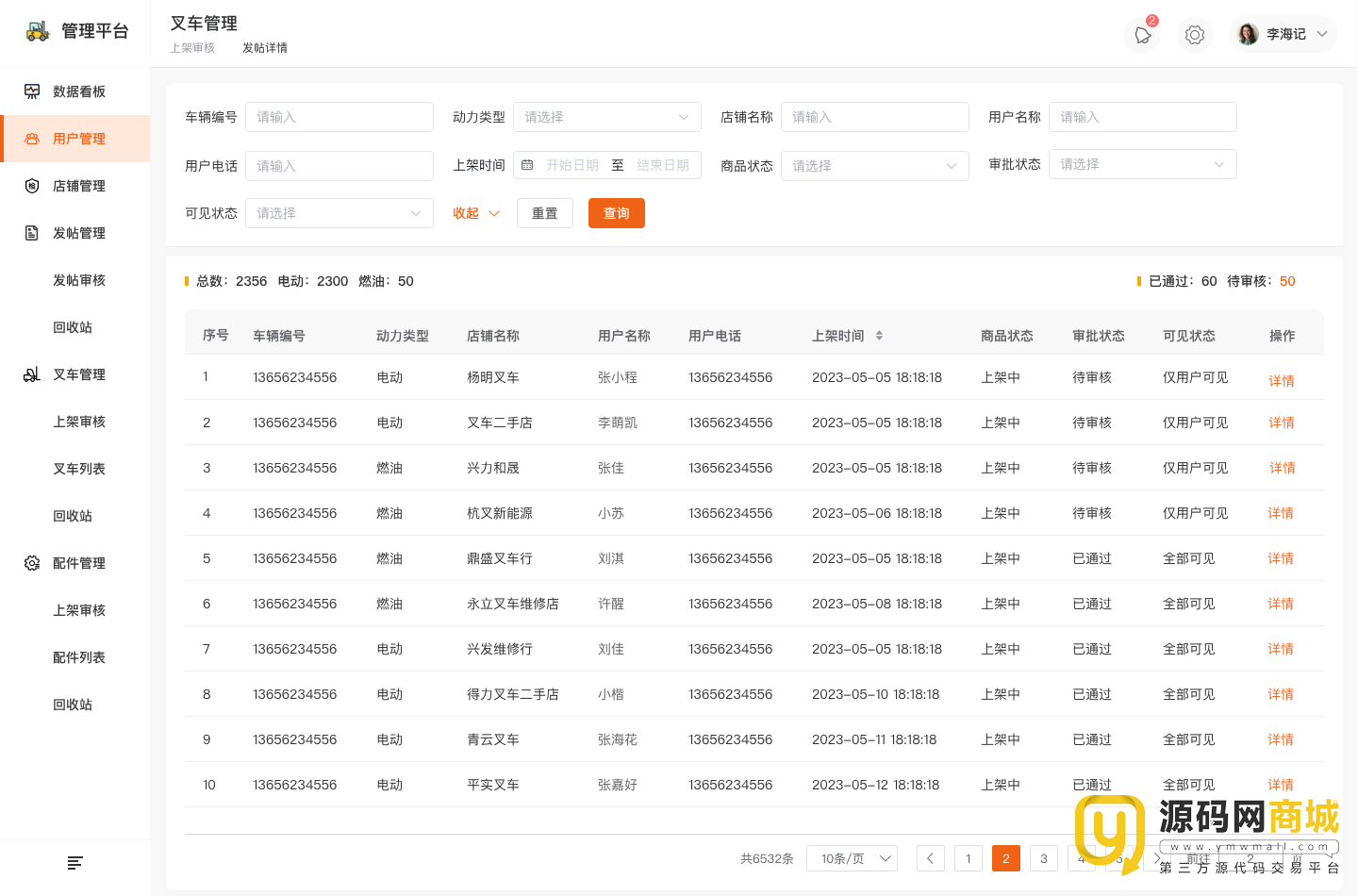Click the 店铺管理 shield icon
Viewport: 1358px width, 896px height.
(32, 186)
